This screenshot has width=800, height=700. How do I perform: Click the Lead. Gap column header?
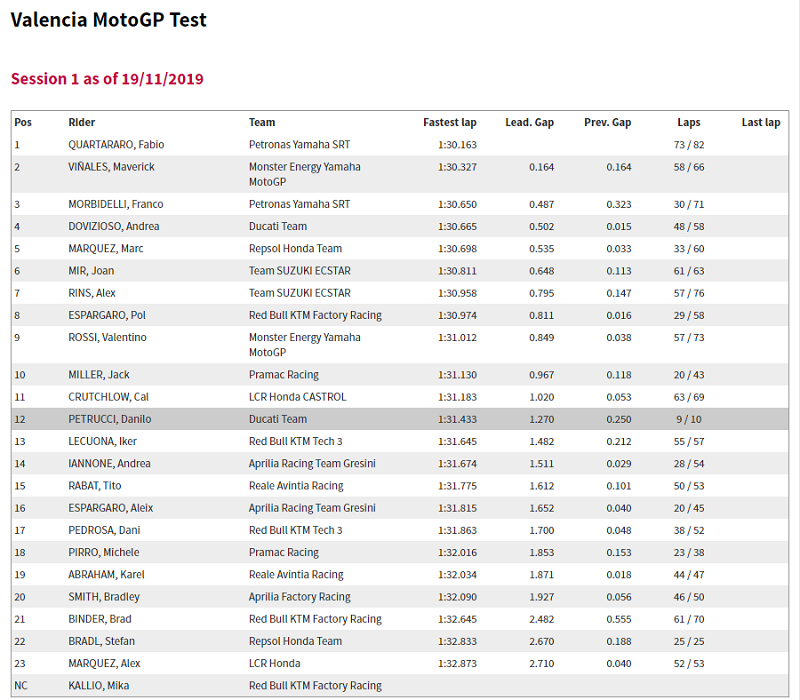coord(529,123)
